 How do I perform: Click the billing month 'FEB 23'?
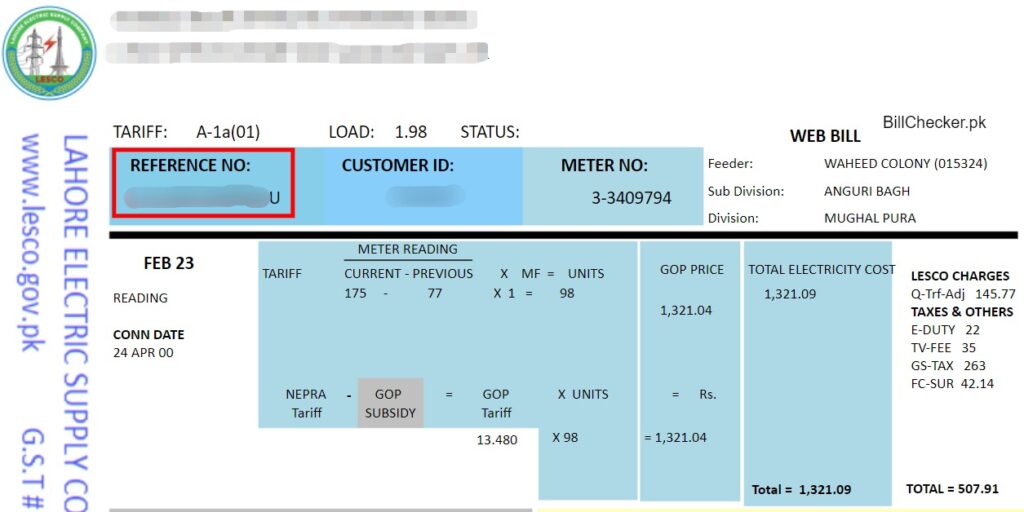point(168,264)
